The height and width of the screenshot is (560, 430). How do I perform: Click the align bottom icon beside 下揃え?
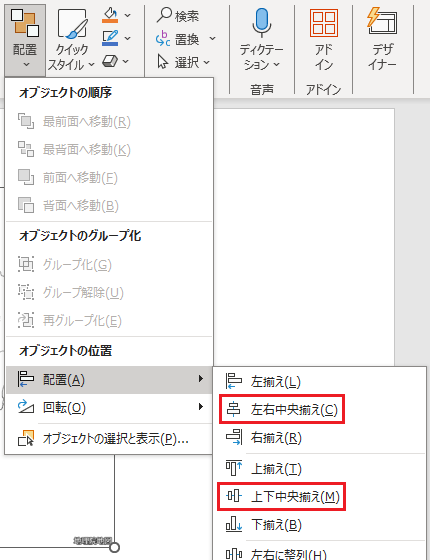234,524
